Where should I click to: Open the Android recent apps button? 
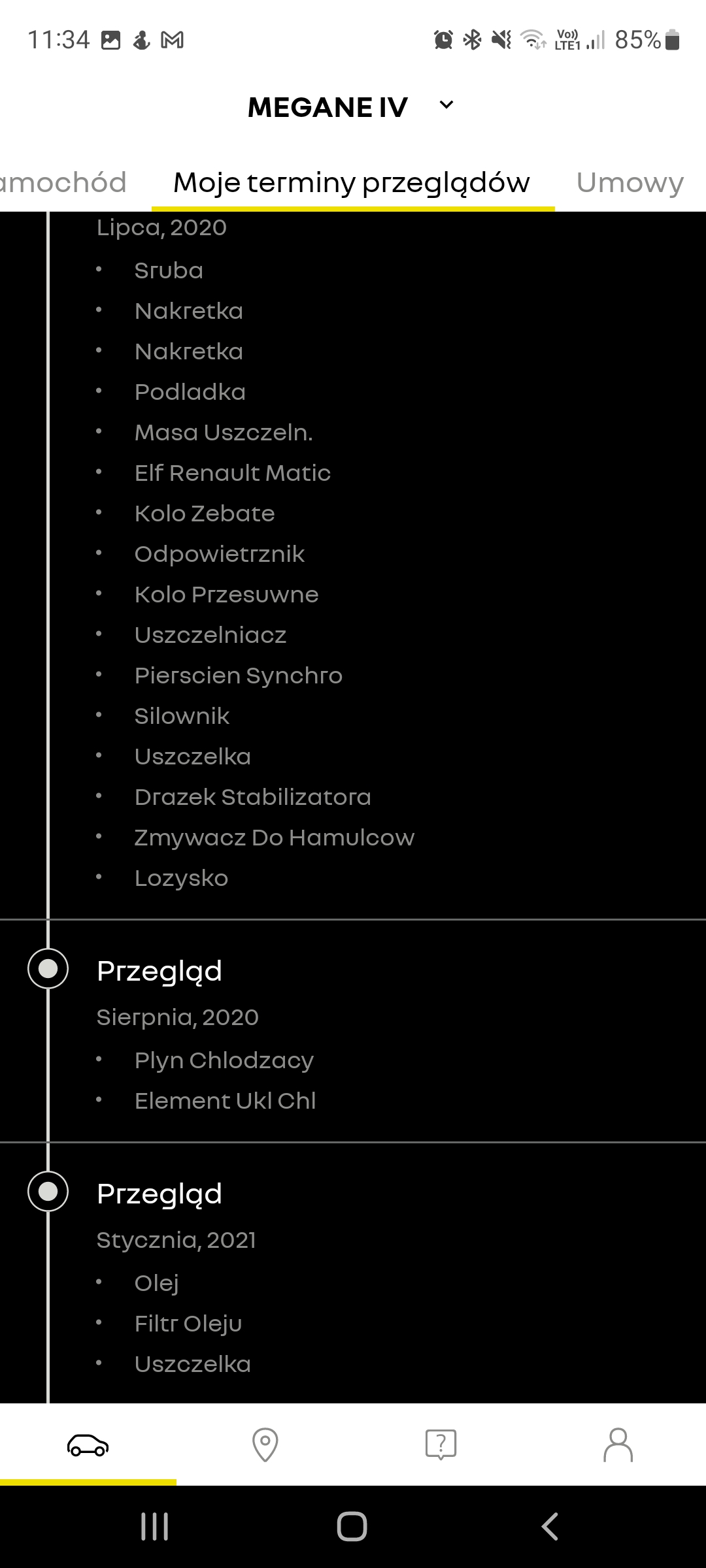[x=155, y=1527]
